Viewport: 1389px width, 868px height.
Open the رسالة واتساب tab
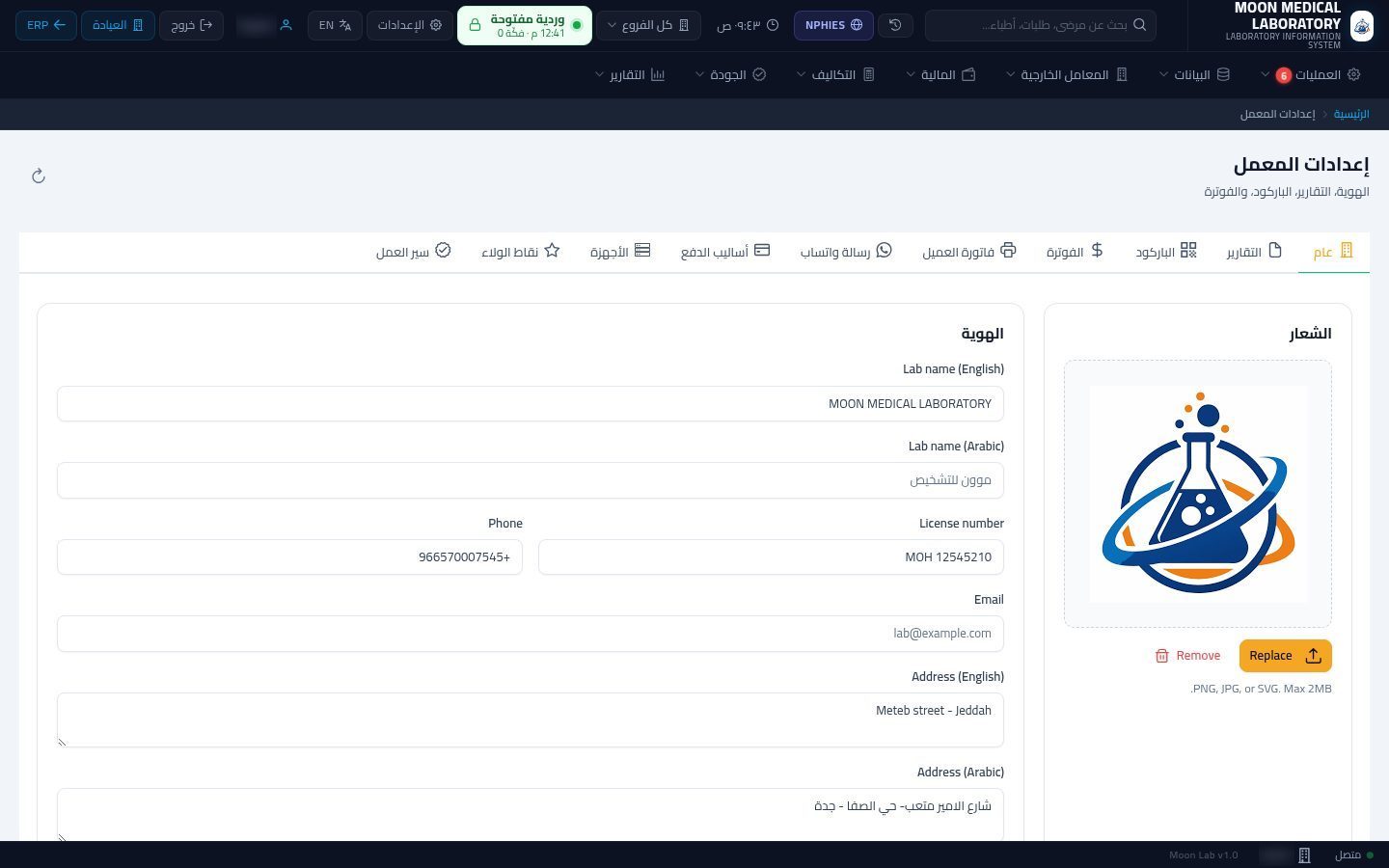click(845, 252)
